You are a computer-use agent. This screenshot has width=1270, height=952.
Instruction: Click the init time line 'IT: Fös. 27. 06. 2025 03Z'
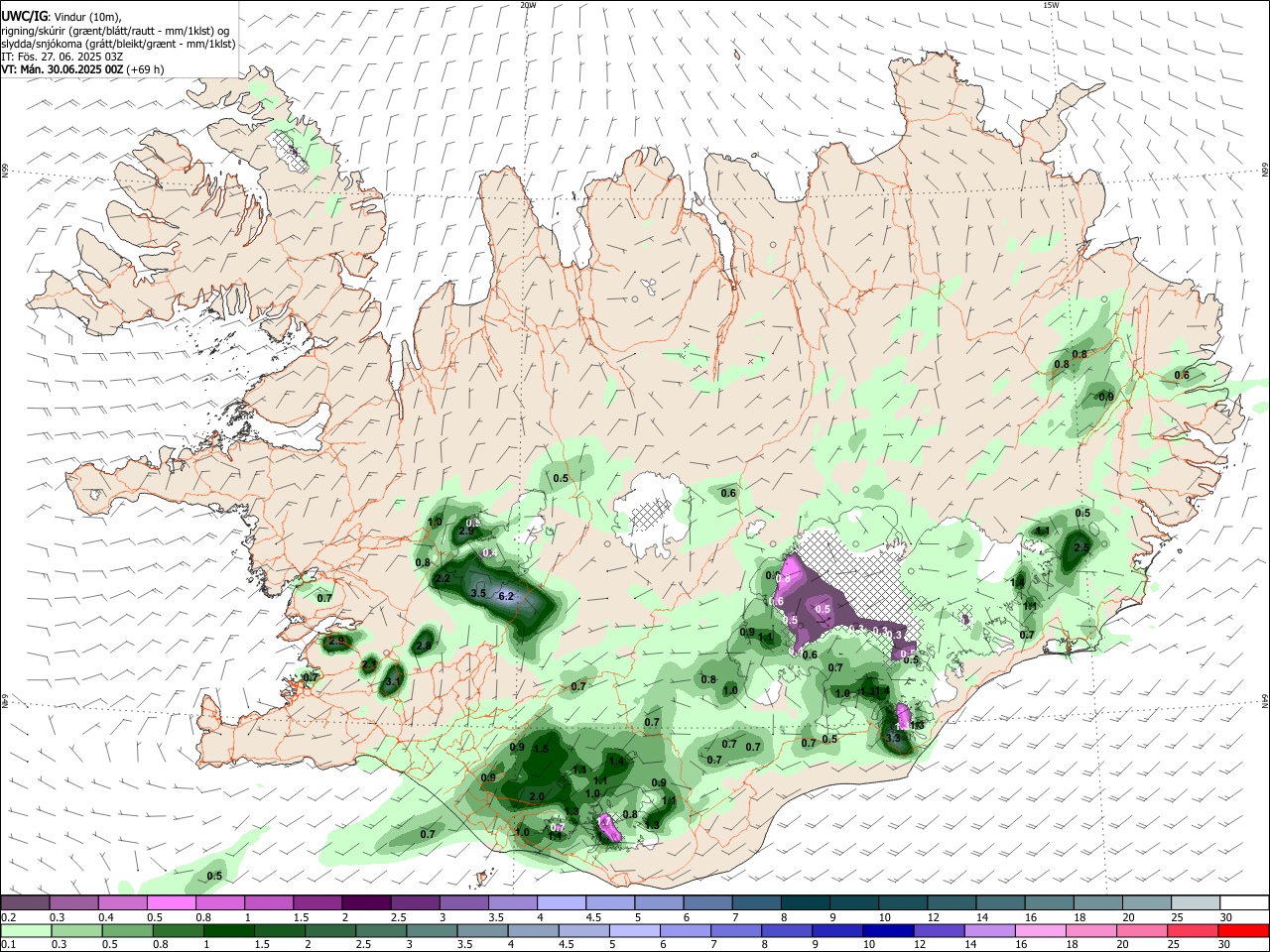[62, 57]
